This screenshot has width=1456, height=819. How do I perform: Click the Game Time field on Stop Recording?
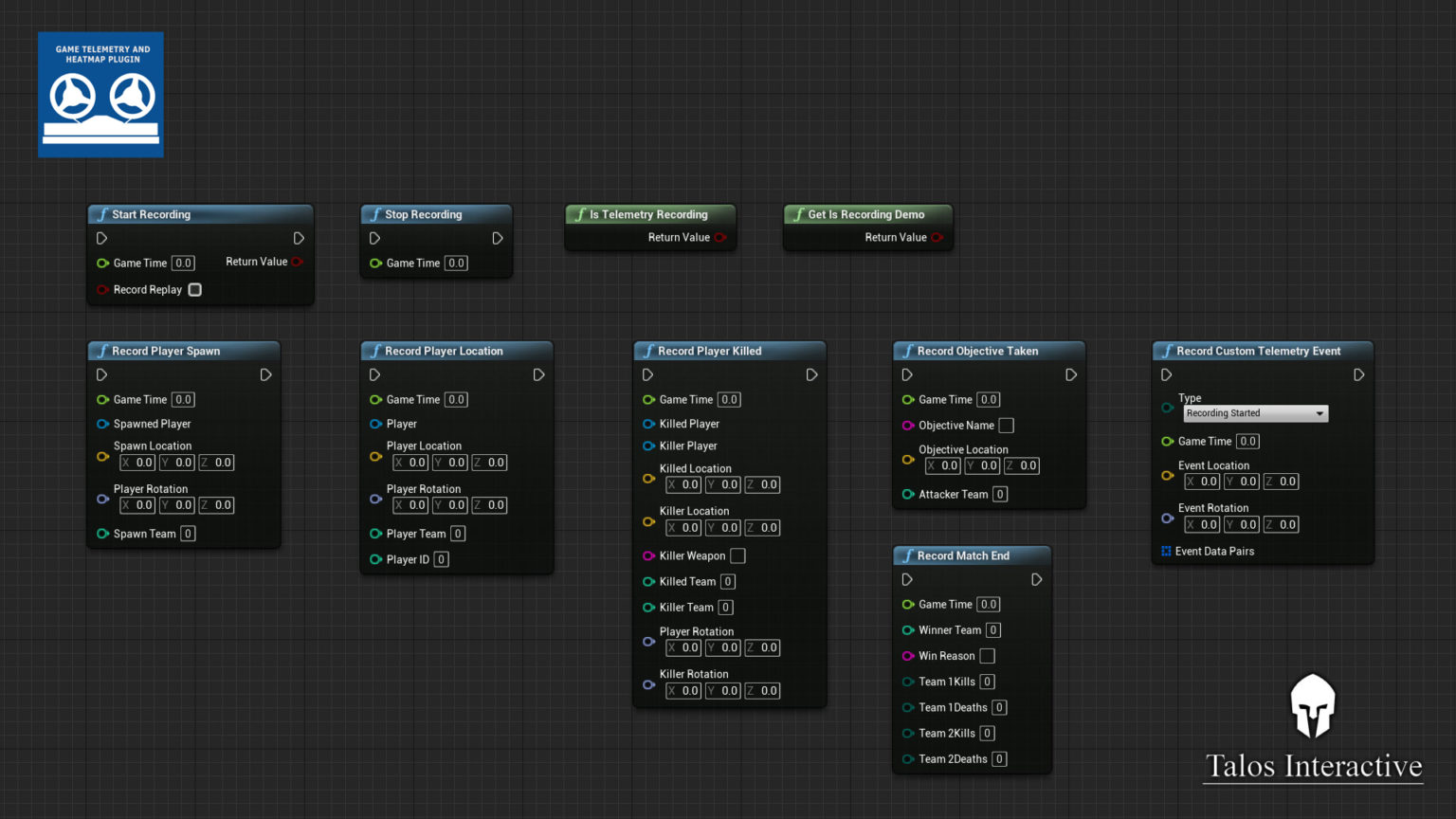(456, 263)
